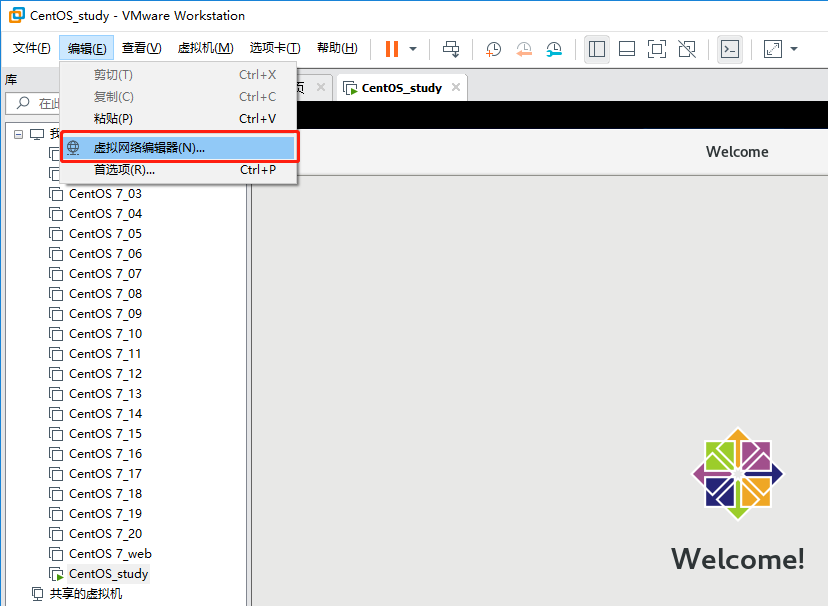The image size is (828, 606).
Task: Click the library search input field
Action: [40, 103]
